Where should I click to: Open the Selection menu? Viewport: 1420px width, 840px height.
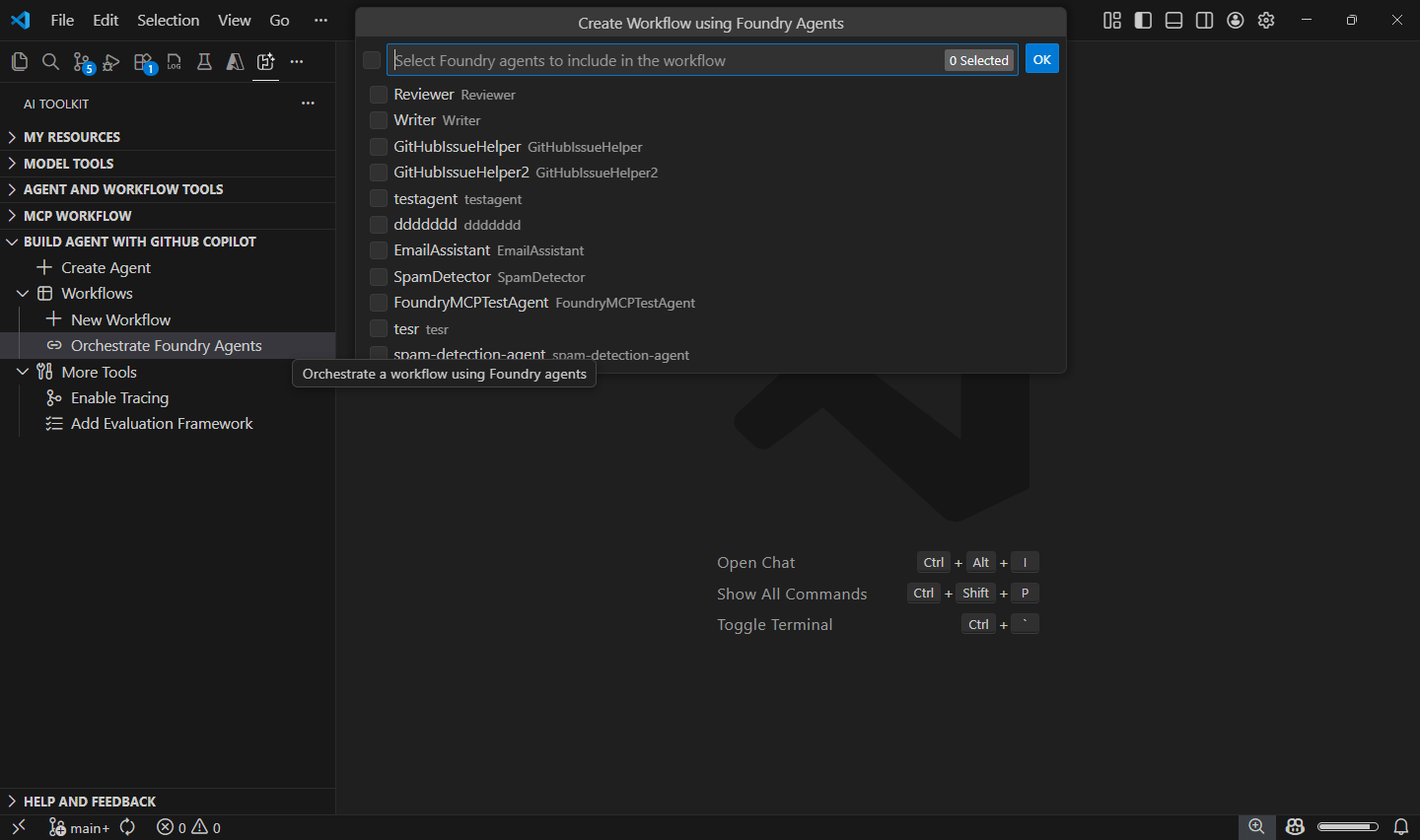[168, 20]
